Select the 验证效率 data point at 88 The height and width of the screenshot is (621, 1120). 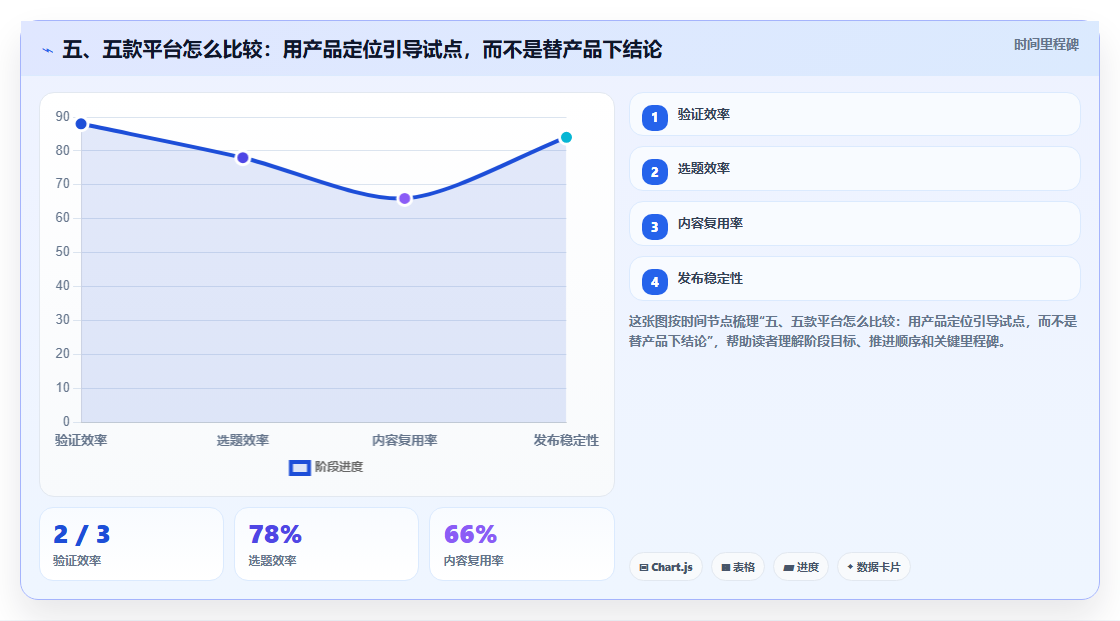pos(81,124)
